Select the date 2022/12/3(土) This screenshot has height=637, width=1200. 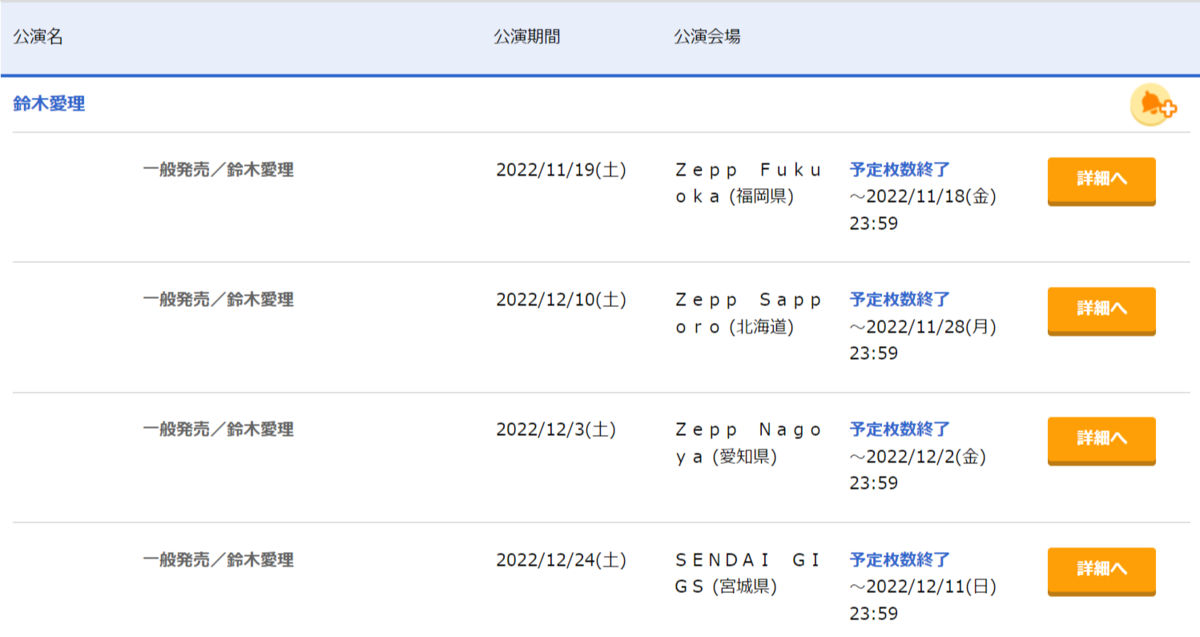[556, 430]
